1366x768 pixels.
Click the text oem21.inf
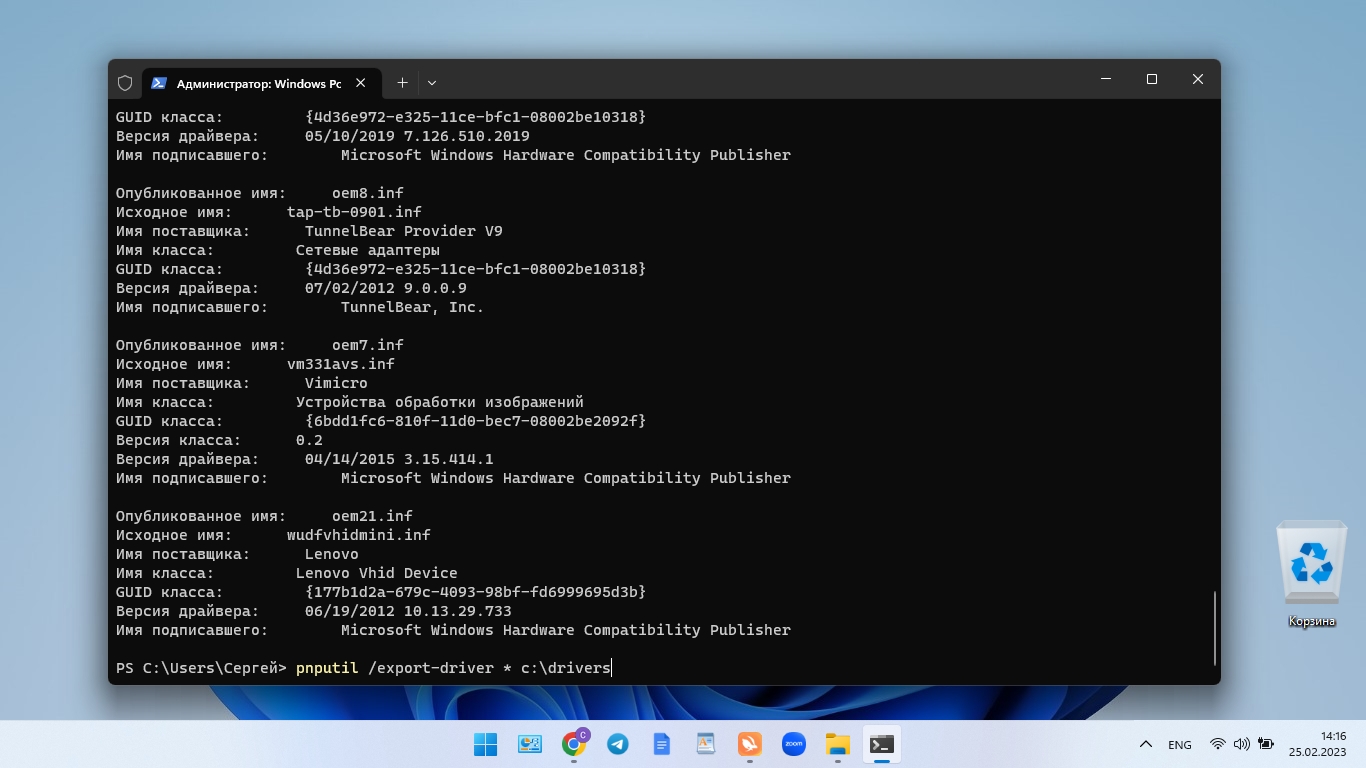[x=372, y=516]
